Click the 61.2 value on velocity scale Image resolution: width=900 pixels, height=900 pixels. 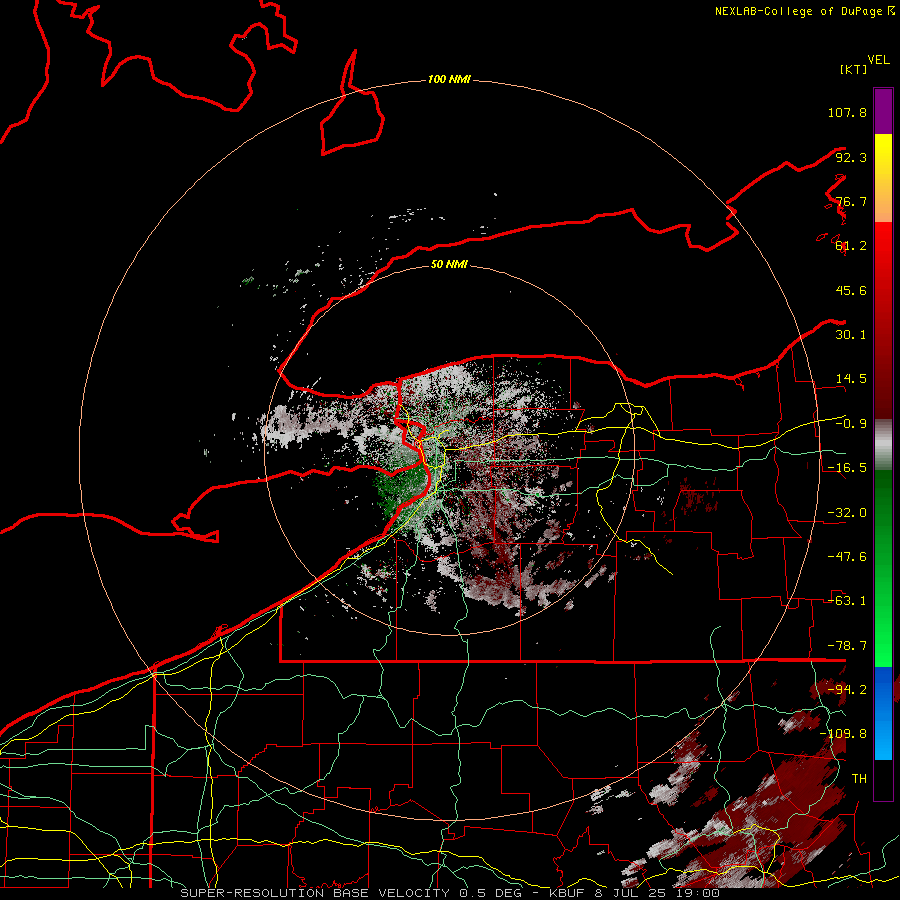(851, 246)
